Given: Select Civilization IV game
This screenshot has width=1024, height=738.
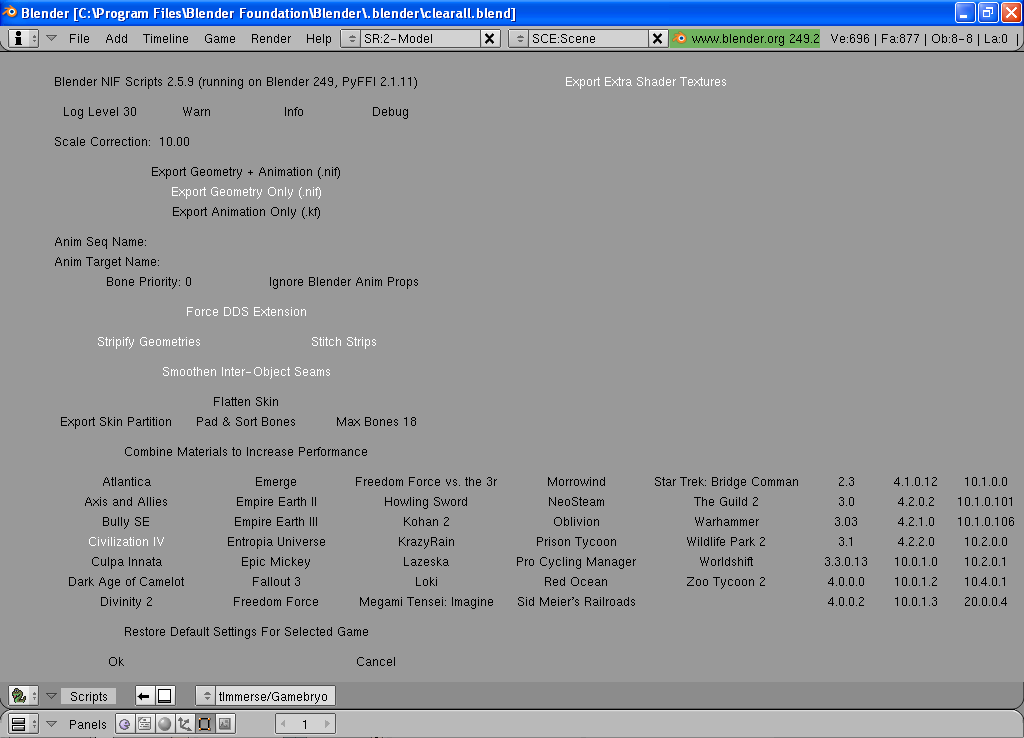Looking at the screenshot, I should [126, 541].
